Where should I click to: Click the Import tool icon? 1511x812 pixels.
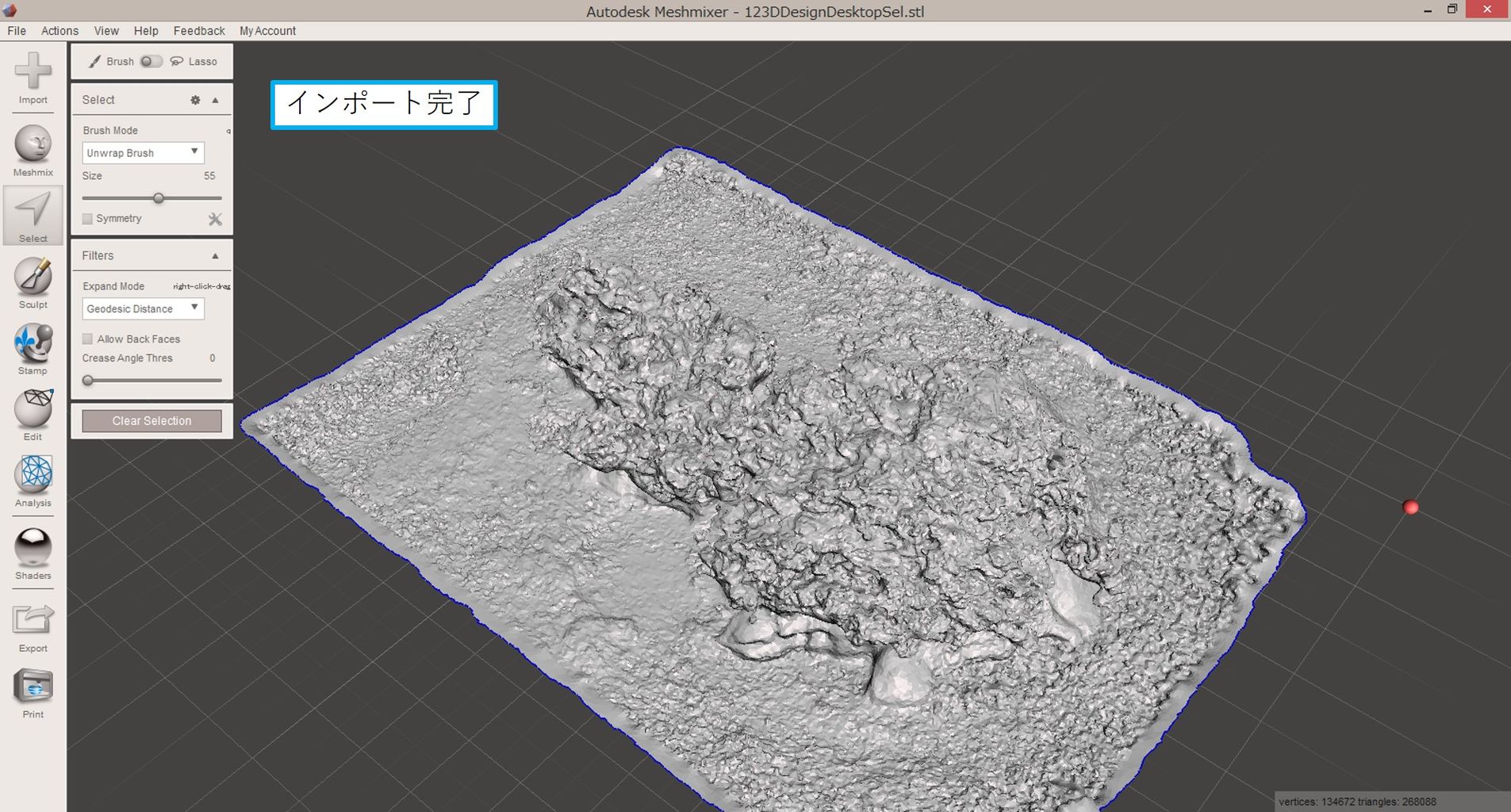pos(33,72)
